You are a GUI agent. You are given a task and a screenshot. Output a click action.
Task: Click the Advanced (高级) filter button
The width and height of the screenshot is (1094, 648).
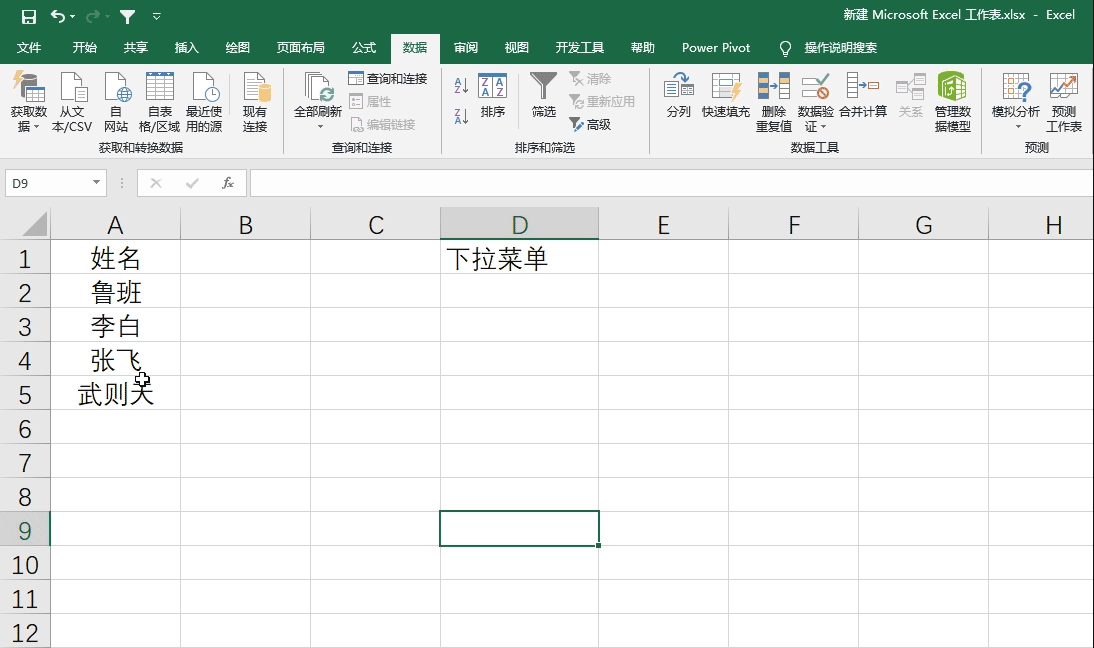(x=590, y=125)
